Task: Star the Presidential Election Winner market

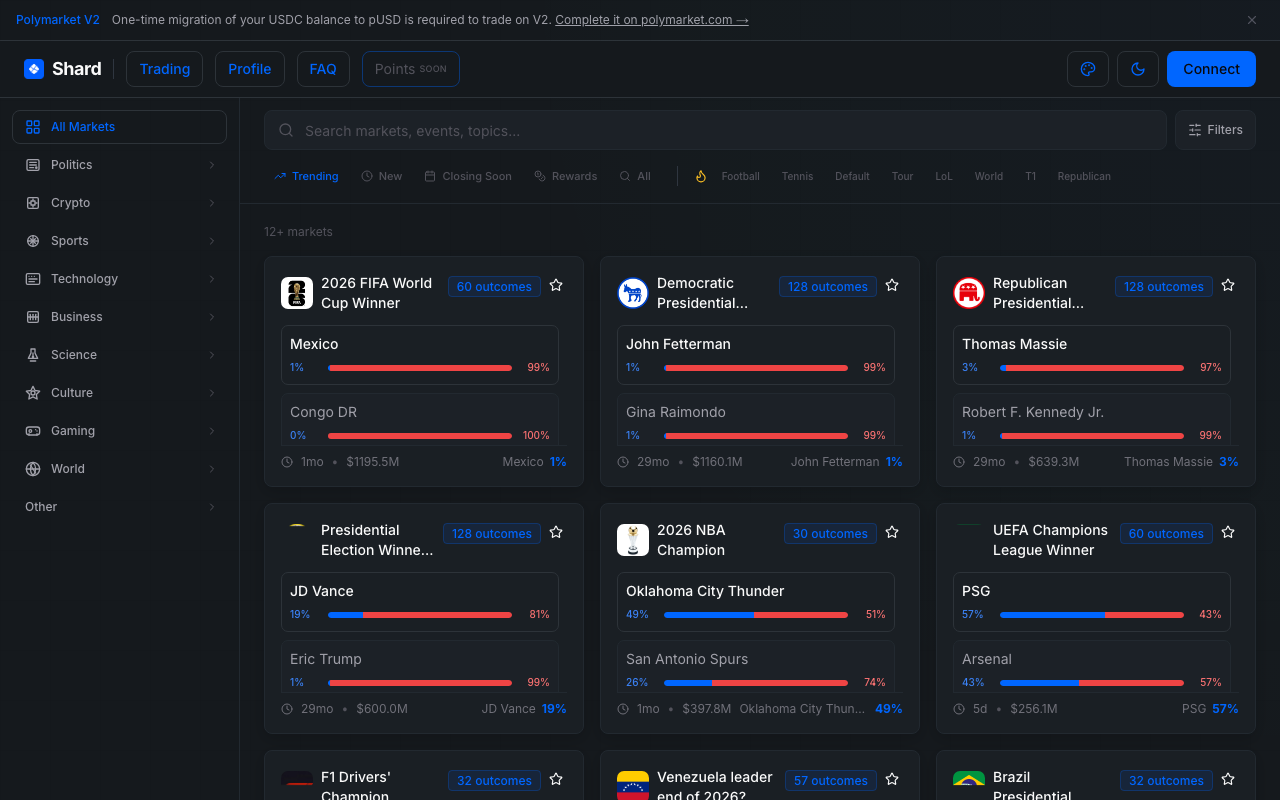Action: (556, 532)
